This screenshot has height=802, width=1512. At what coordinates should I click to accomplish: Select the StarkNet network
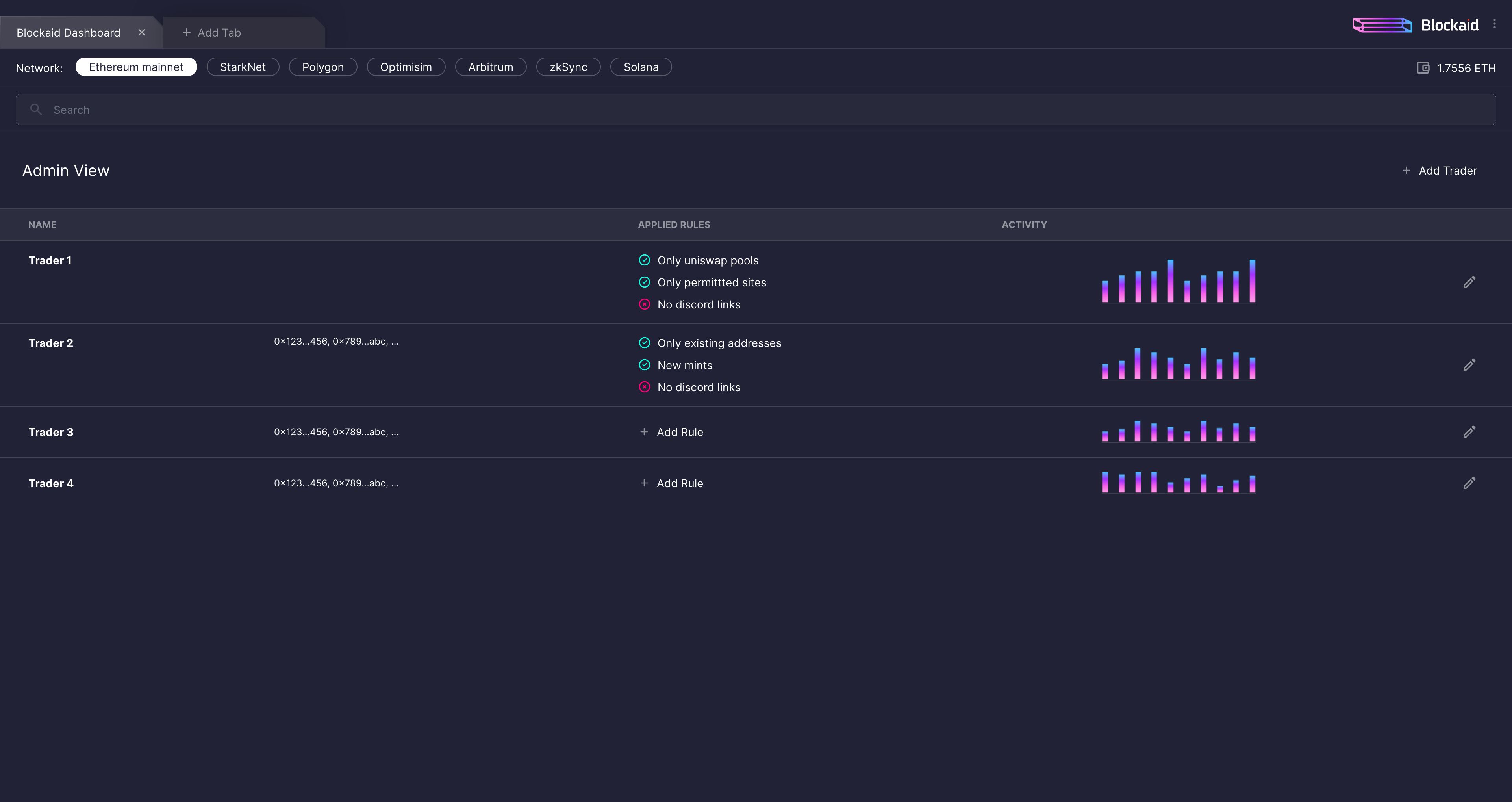pos(243,67)
